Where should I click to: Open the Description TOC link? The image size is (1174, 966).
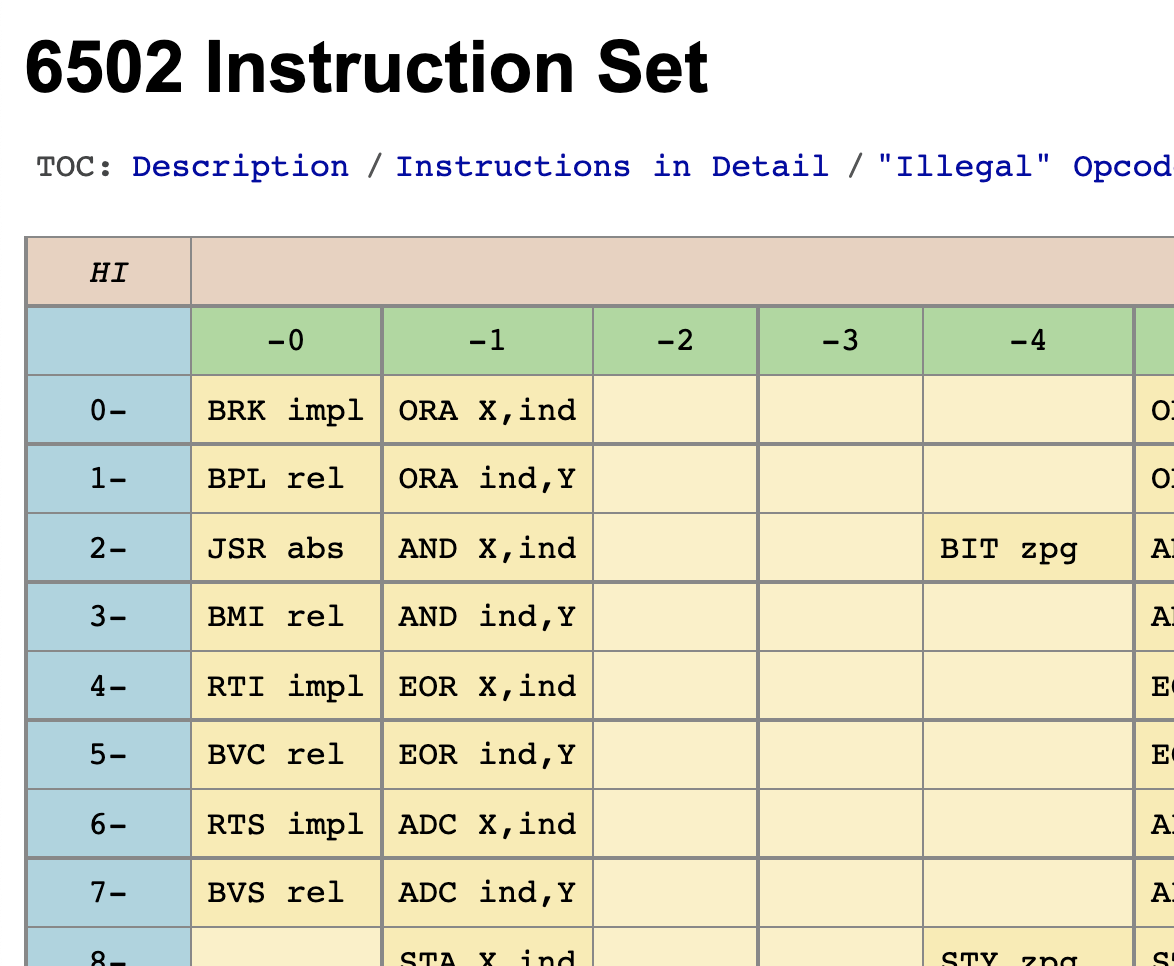pyautogui.click(x=240, y=166)
